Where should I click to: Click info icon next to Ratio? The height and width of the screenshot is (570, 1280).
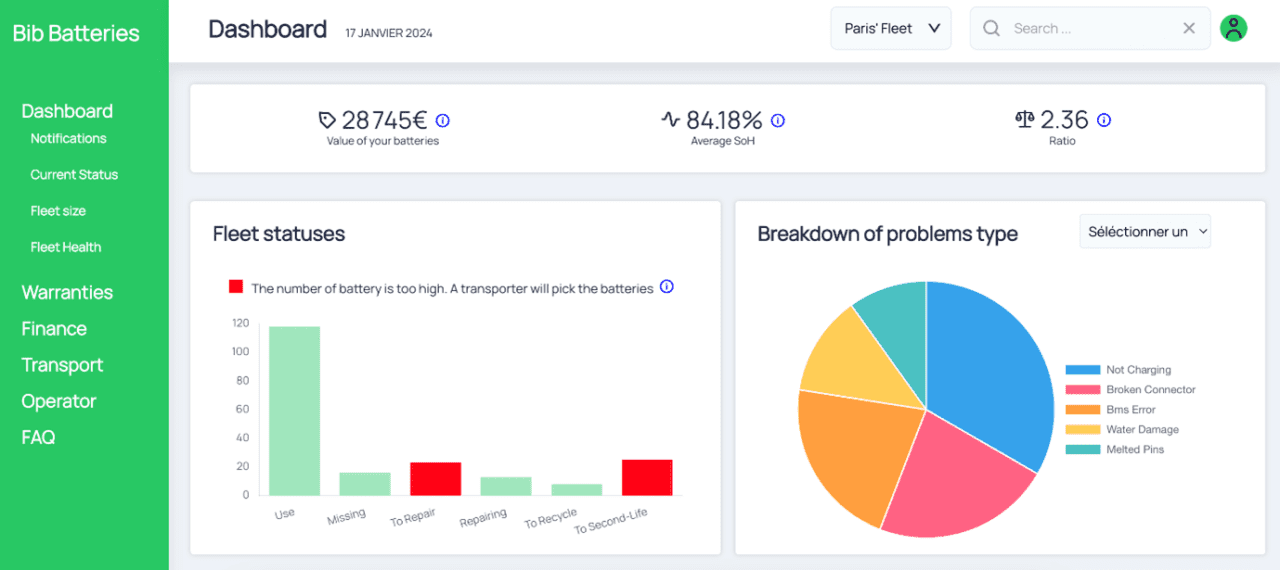1104,121
